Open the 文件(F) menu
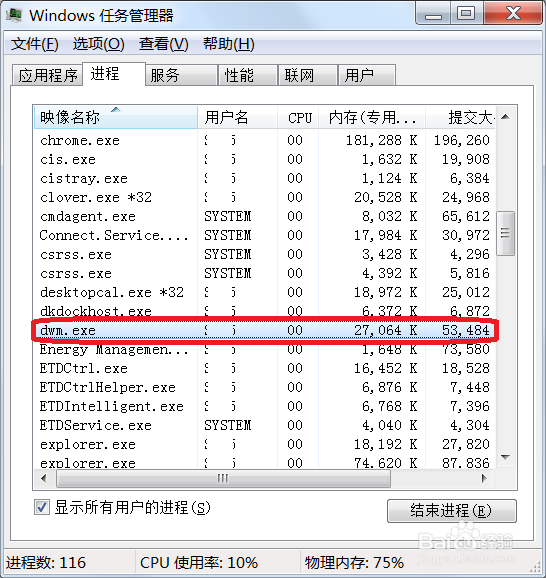The height and width of the screenshot is (578, 546). click(34, 44)
